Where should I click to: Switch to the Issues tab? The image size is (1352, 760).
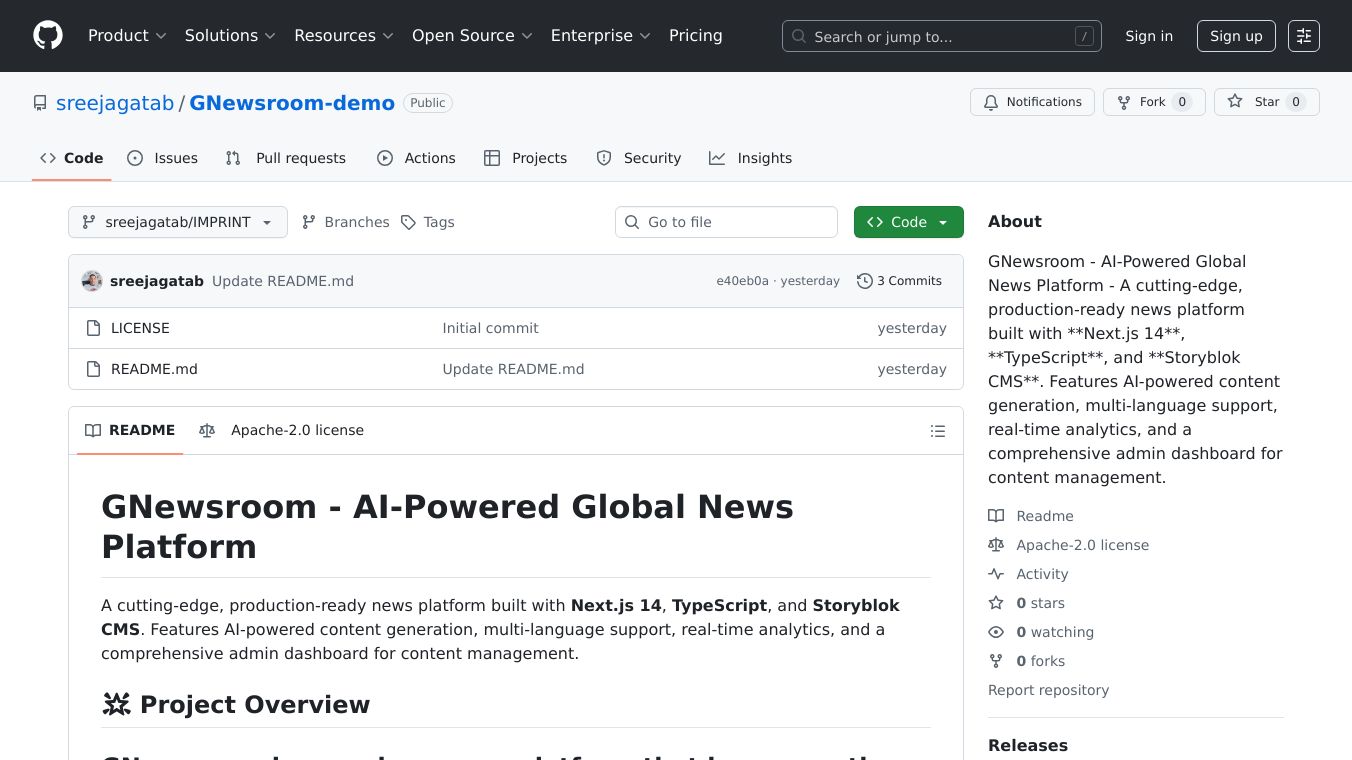click(163, 158)
